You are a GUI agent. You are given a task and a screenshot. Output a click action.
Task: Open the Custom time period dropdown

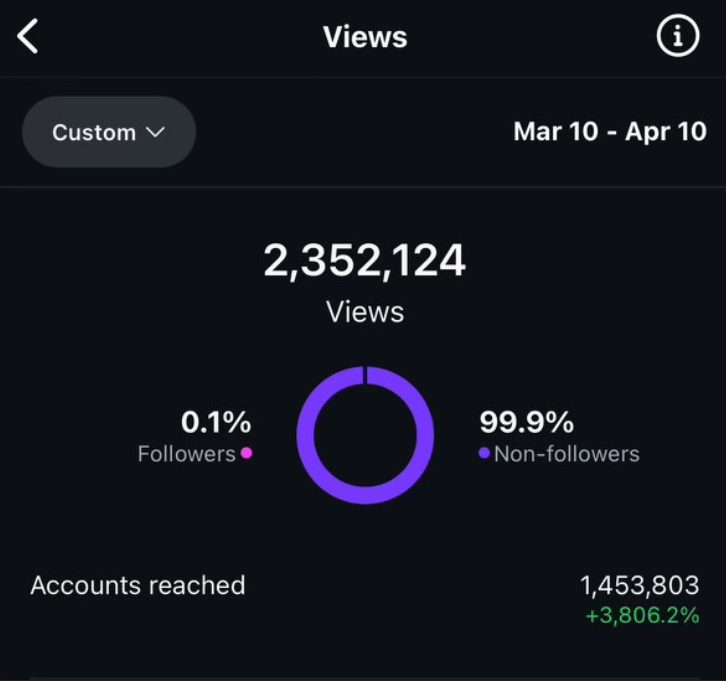click(x=108, y=132)
